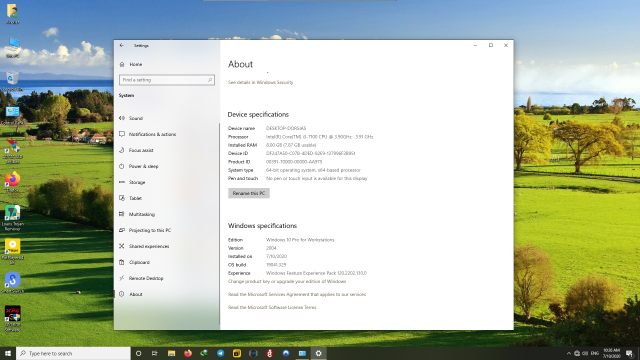Maximize the Settings window

point(491,46)
